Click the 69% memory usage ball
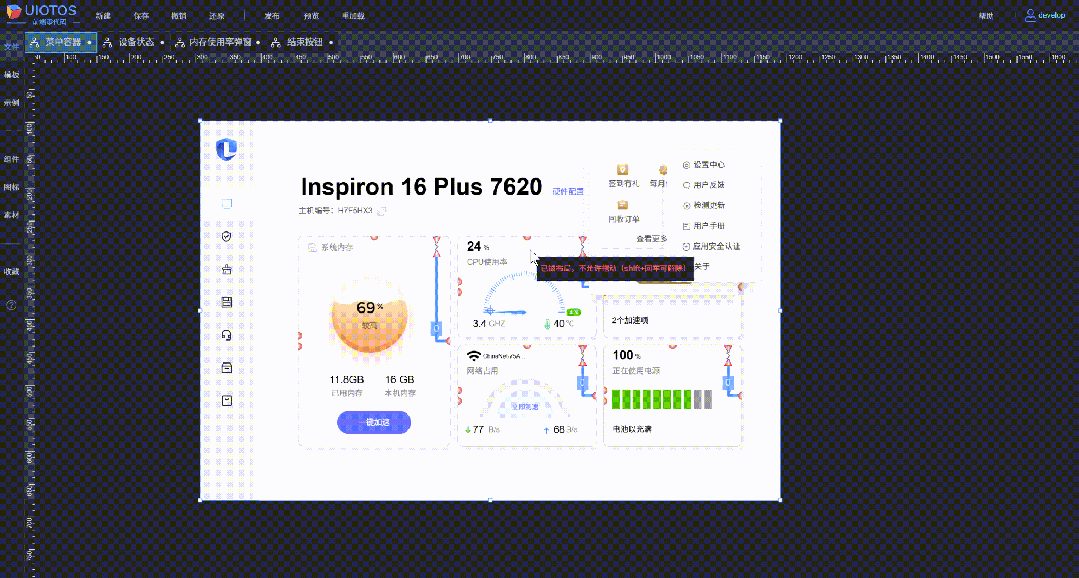 coord(369,317)
